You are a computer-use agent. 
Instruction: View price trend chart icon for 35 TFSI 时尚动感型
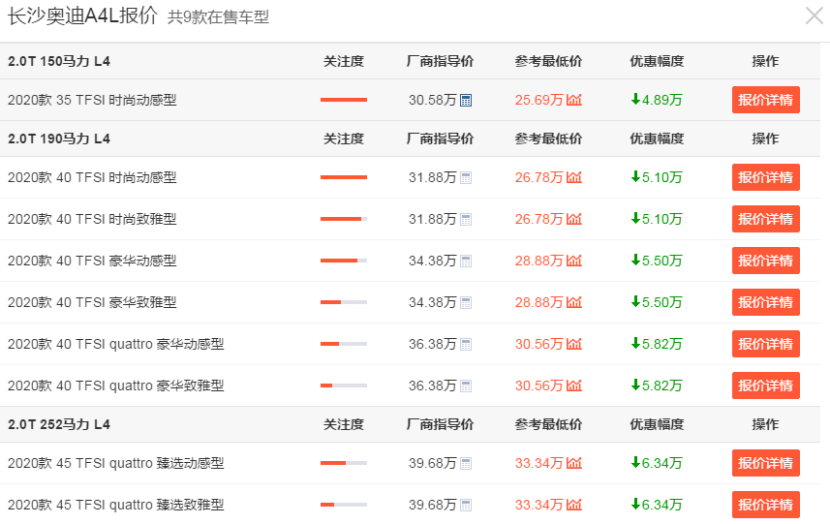[574, 100]
